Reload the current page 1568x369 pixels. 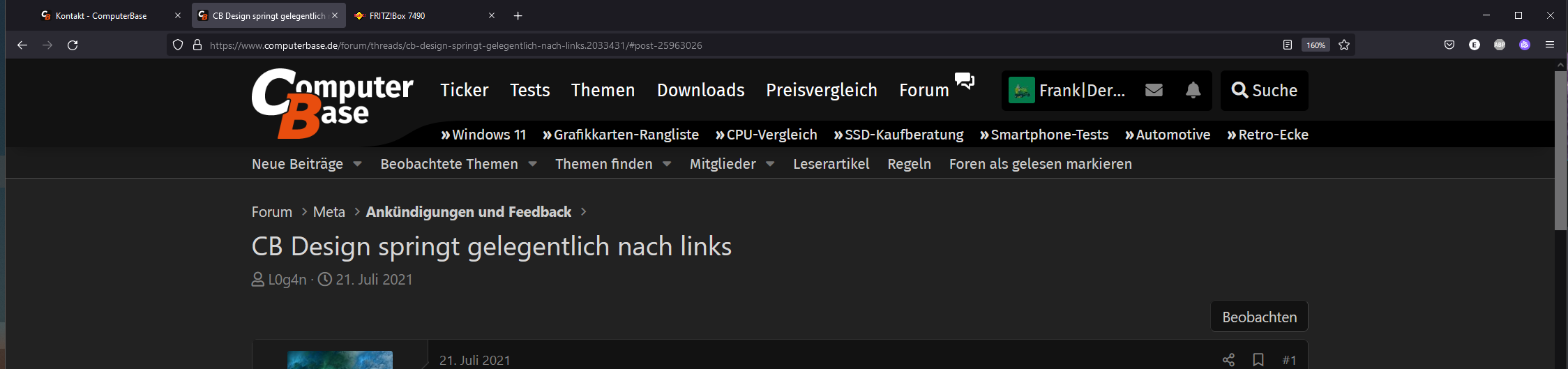point(73,45)
